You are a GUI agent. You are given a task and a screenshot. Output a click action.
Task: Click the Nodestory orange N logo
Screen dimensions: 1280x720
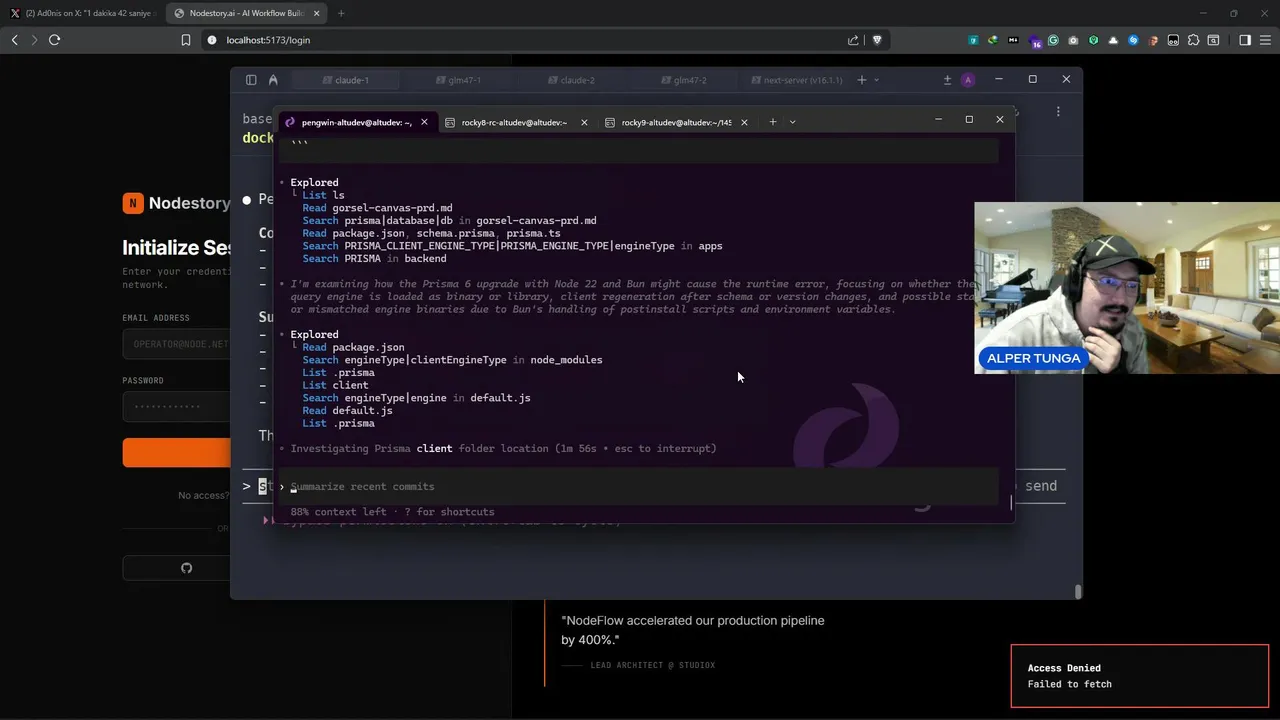click(133, 203)
